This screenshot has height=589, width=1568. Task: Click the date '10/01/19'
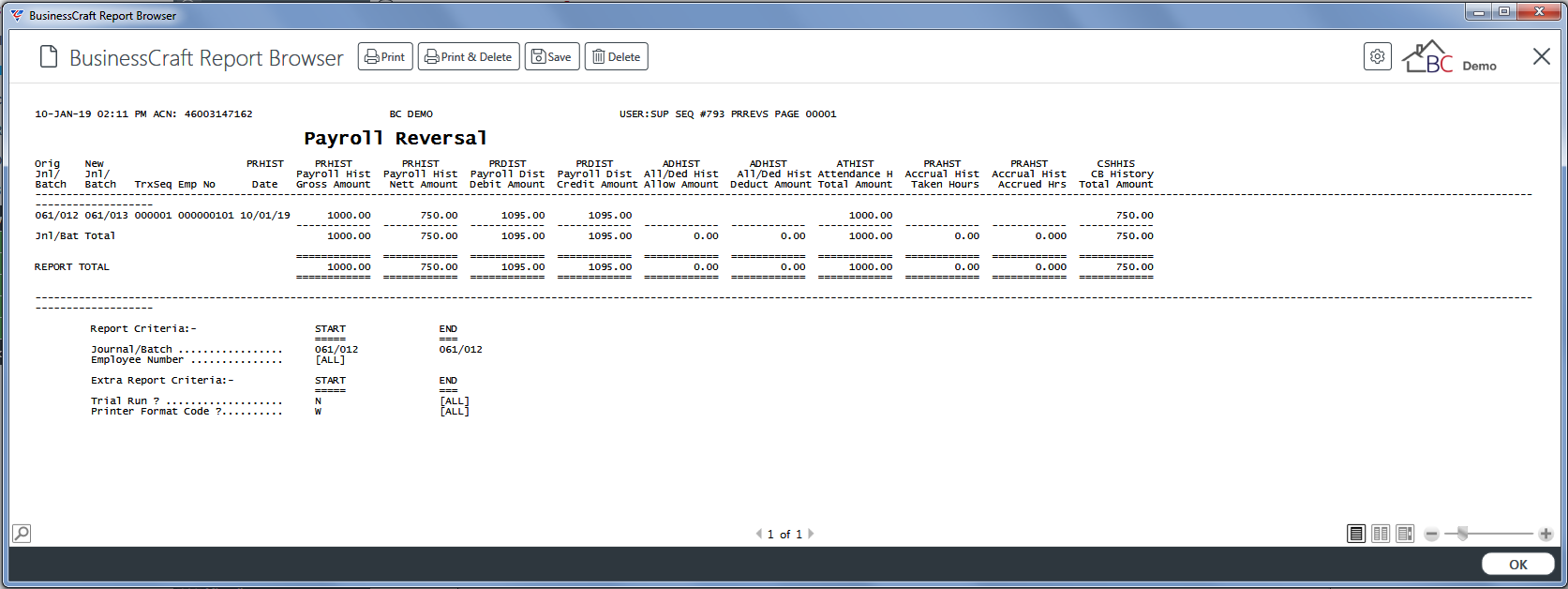(x=265, y=216)
